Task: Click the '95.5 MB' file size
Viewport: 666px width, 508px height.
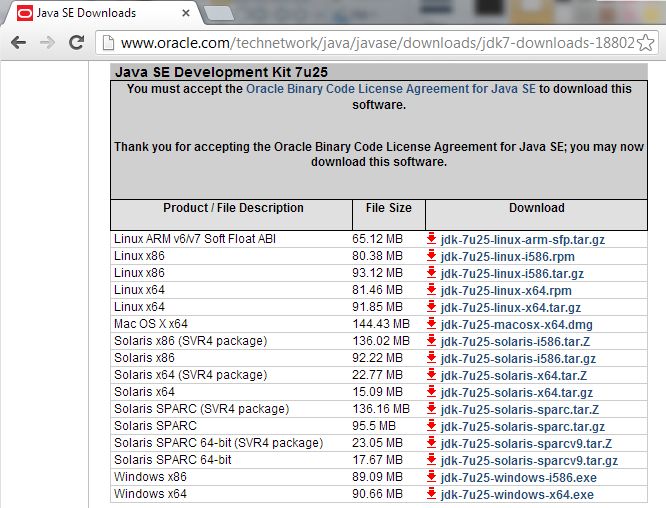Action: coord(374,426)
